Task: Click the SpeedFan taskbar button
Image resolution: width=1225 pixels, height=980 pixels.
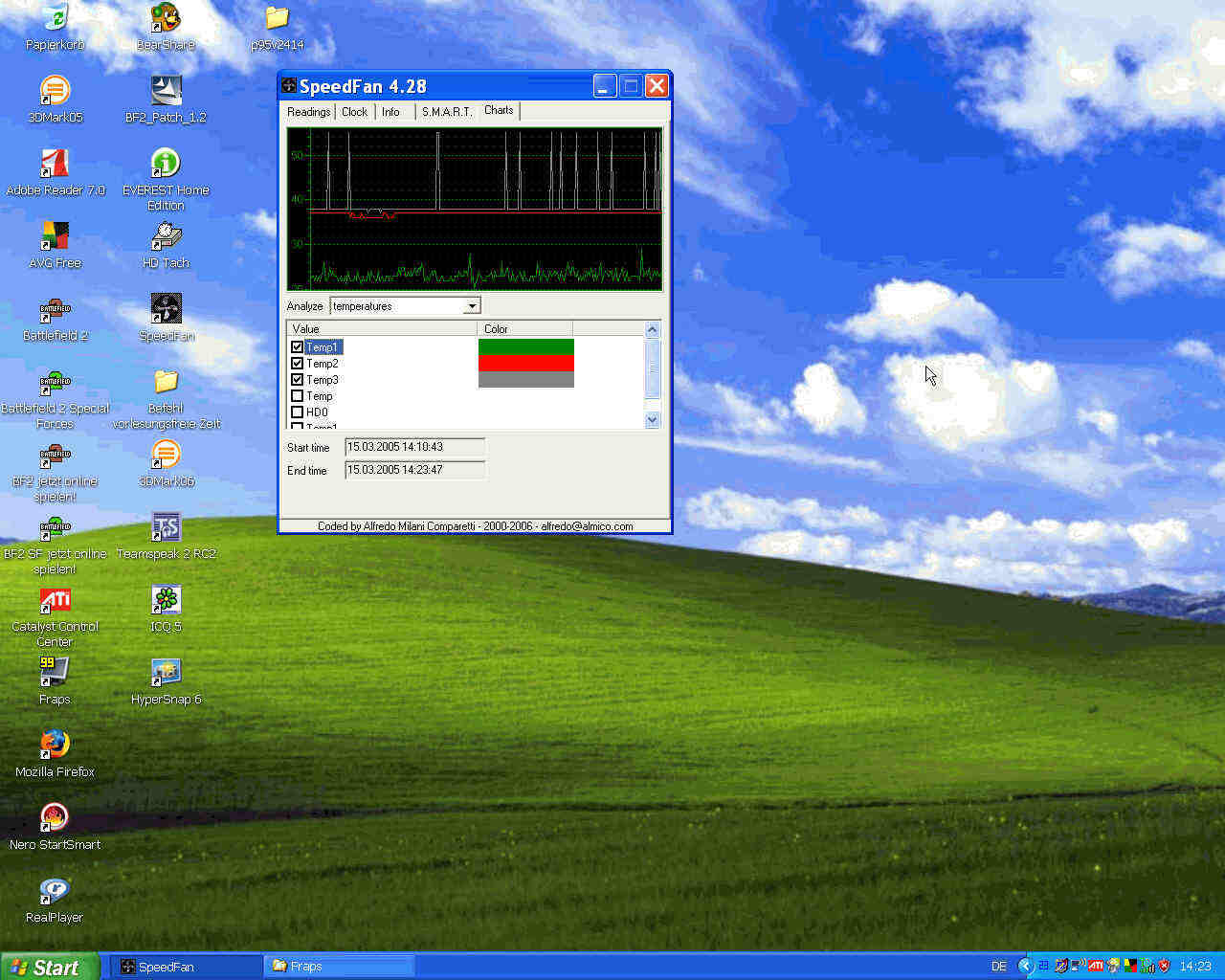Action: [x=187, y=967]
